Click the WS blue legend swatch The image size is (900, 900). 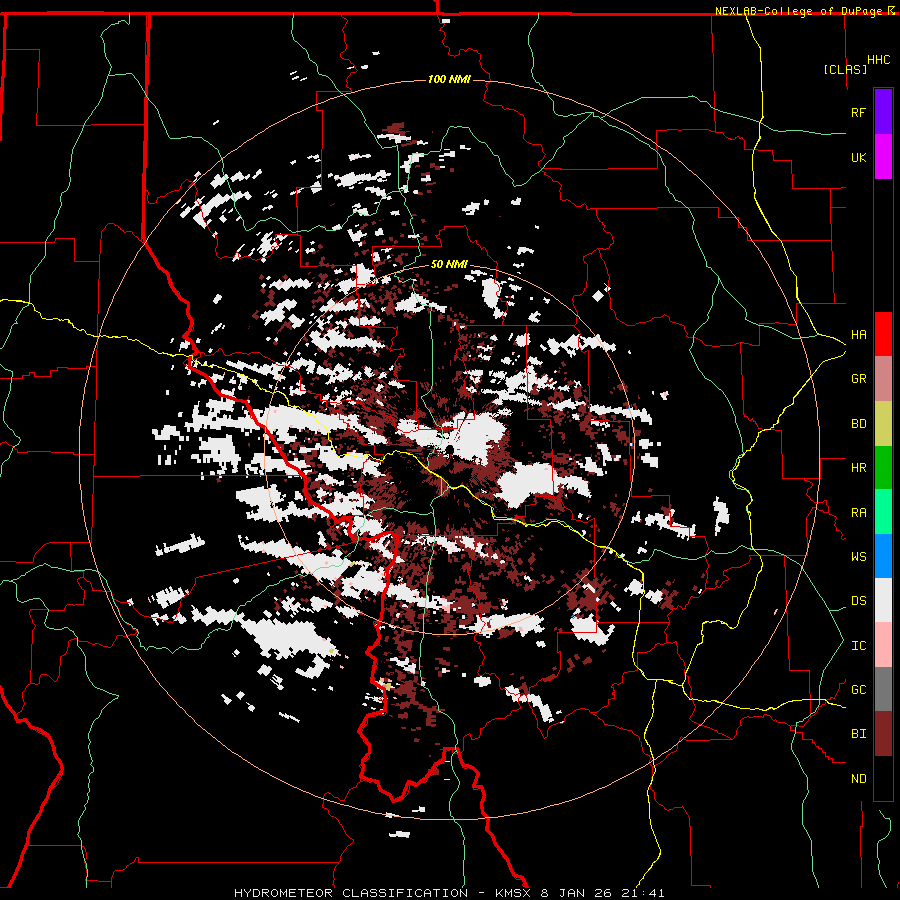pos(883,556)
